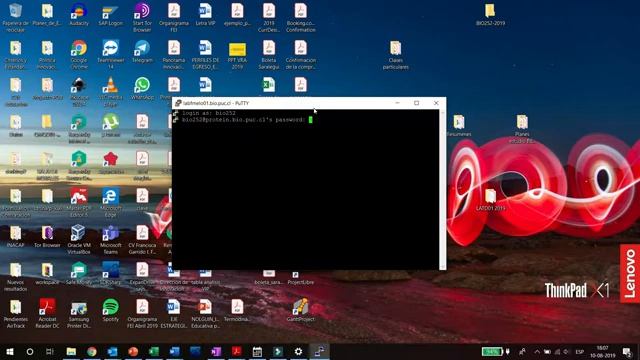Open the Pendientes AirTrack desktop folder
640x360 pixels.
[16, 313]
